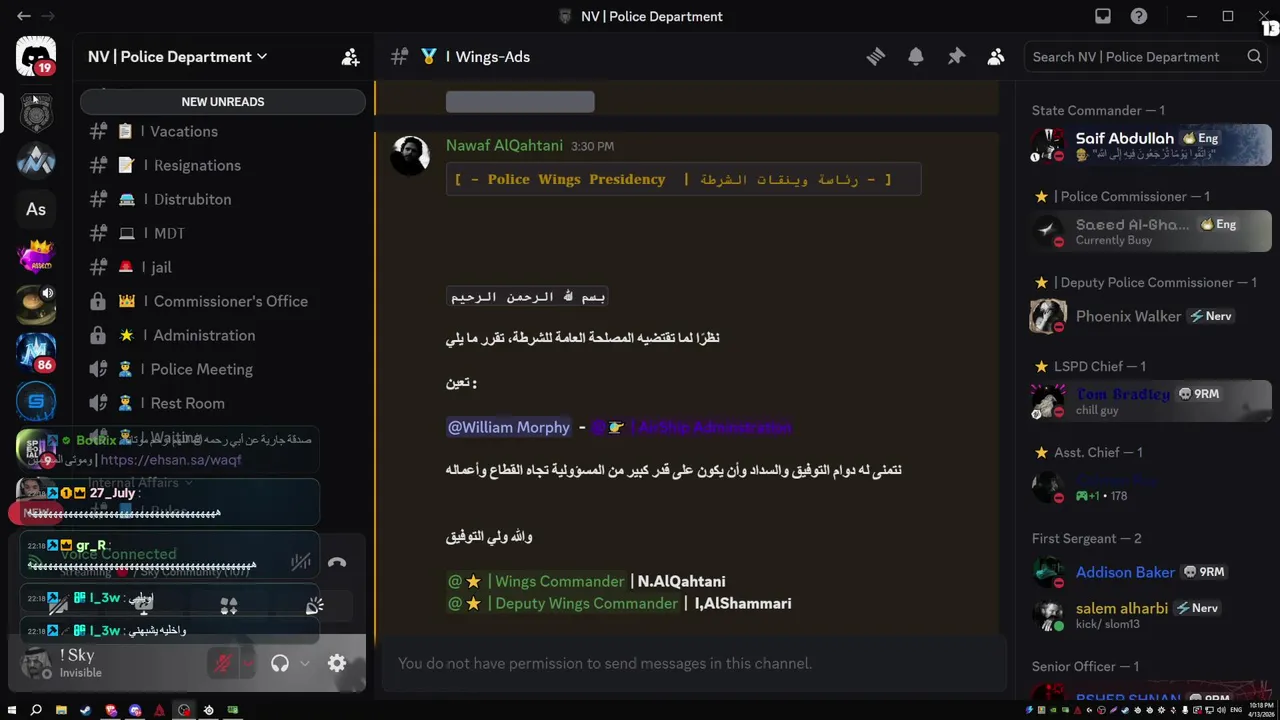This screenshot has width=1280, height=720.
Task: Open notification settings bell icon
Action: point(916,57)
